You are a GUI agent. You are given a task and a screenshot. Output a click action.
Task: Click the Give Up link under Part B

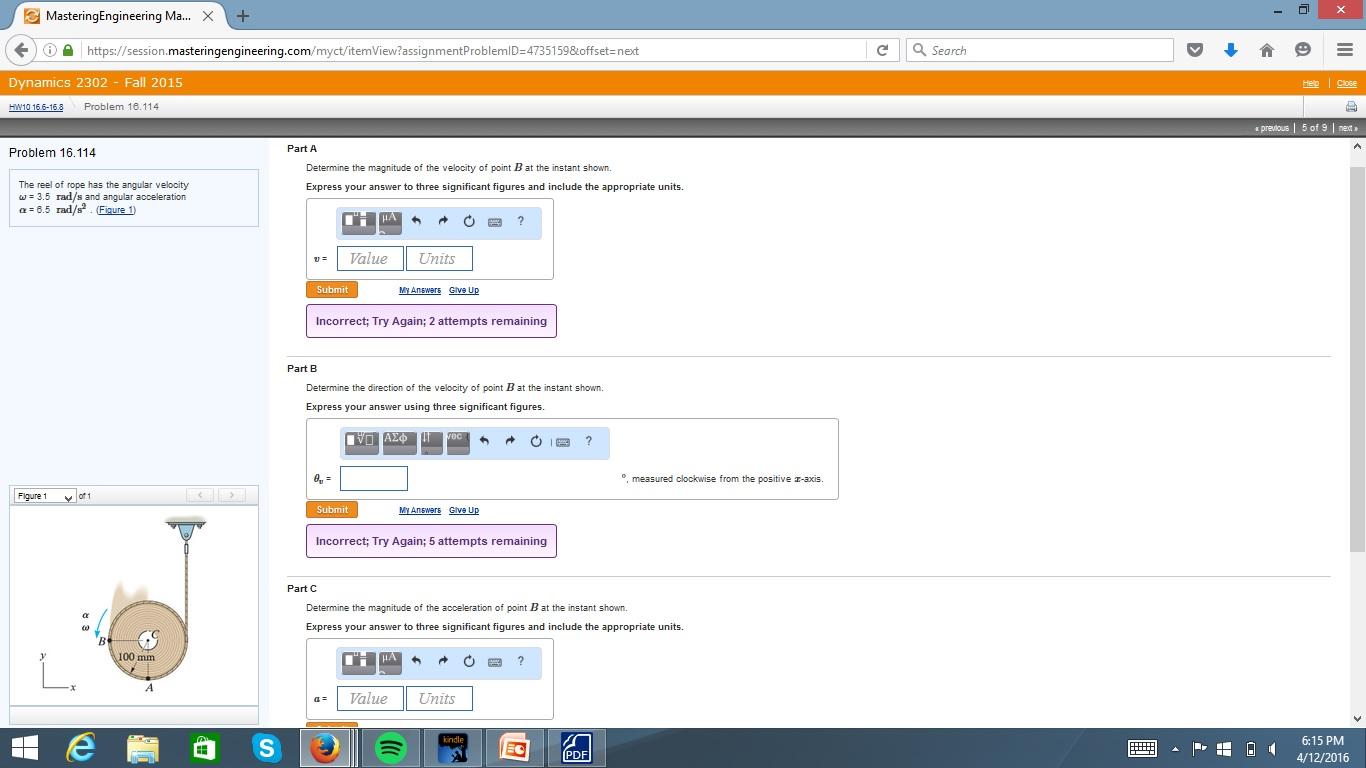click(x=463, y=510)
